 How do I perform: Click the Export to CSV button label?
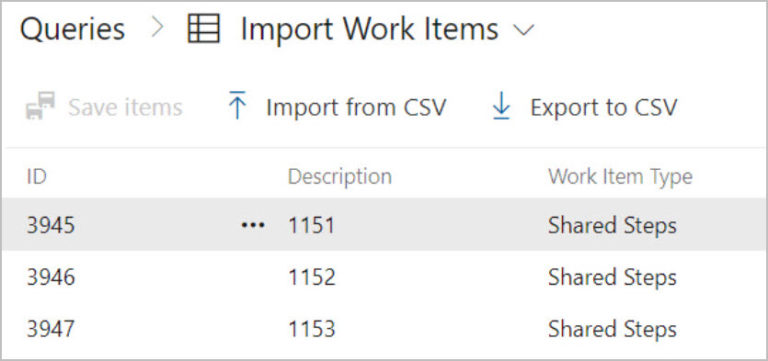pyautogui.click(x=603, y=107)
